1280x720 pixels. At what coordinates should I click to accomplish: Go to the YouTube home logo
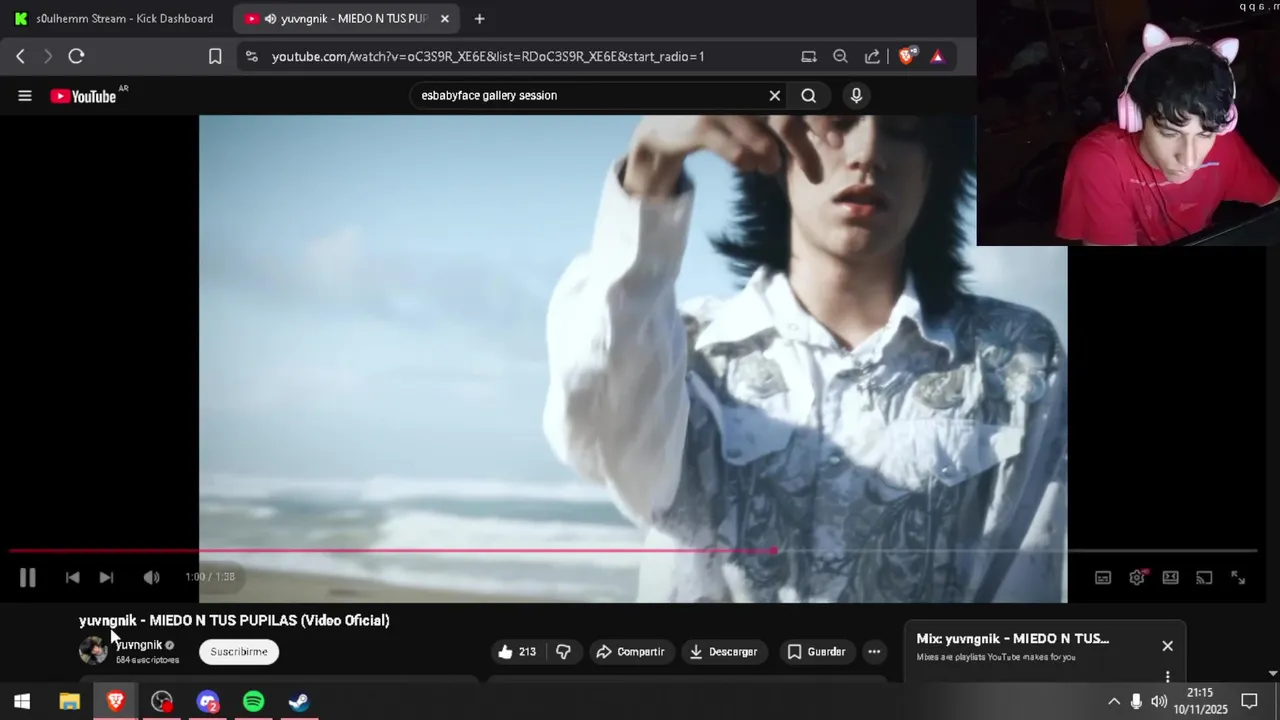click(84, 96)
